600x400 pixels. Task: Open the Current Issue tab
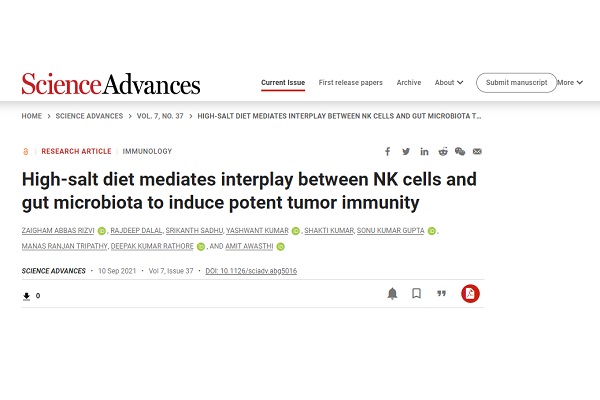(x=283, y=83)
